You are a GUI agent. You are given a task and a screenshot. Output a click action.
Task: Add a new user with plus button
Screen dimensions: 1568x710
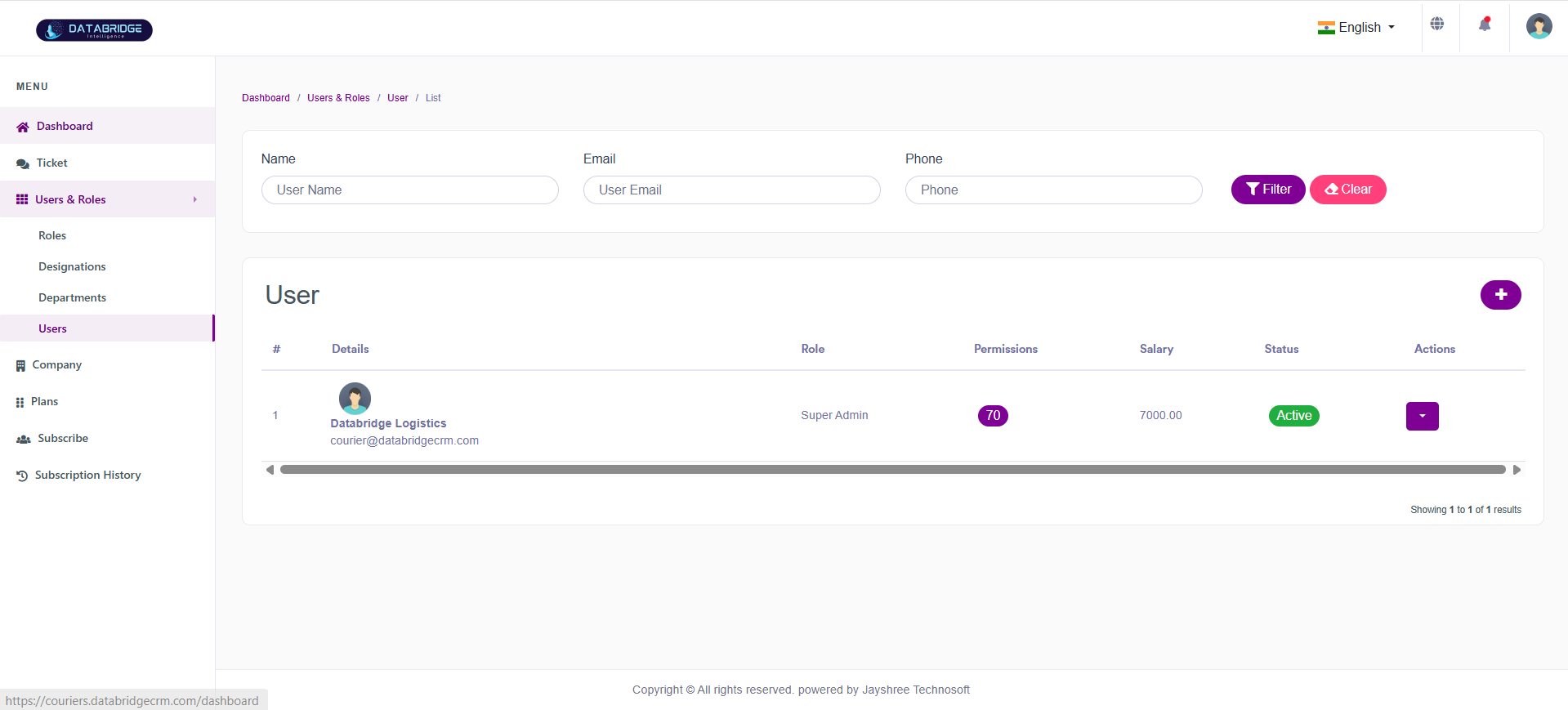[1501, 295]
